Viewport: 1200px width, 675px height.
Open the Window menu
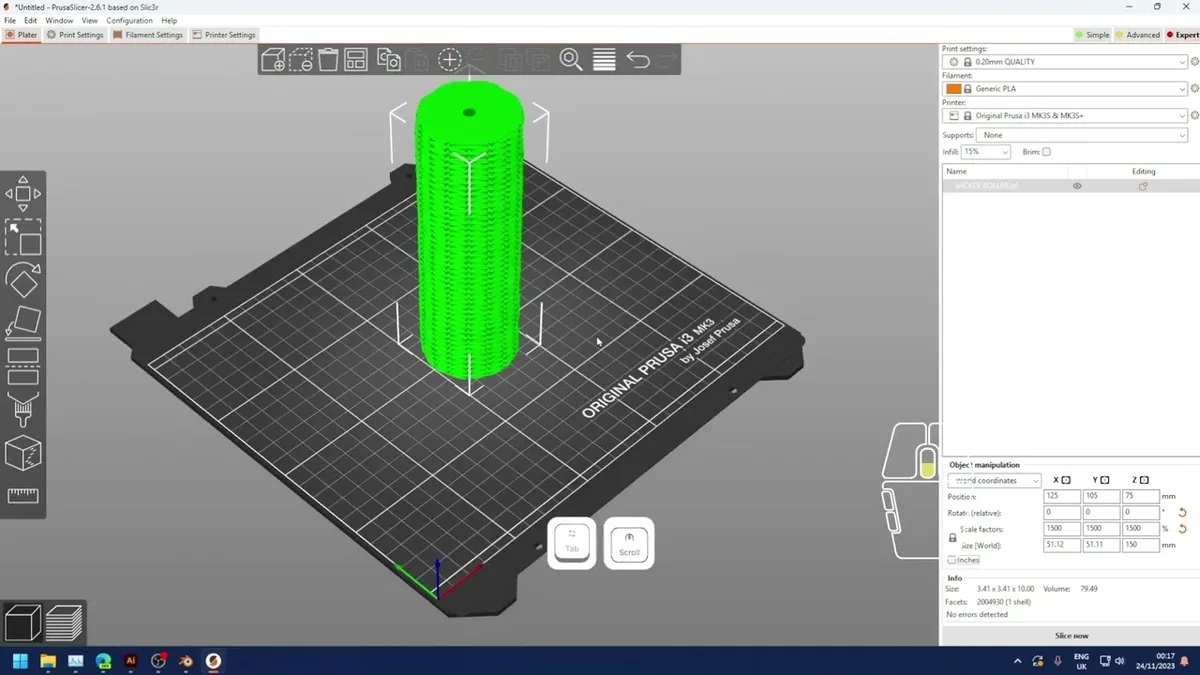coord(59,20)
